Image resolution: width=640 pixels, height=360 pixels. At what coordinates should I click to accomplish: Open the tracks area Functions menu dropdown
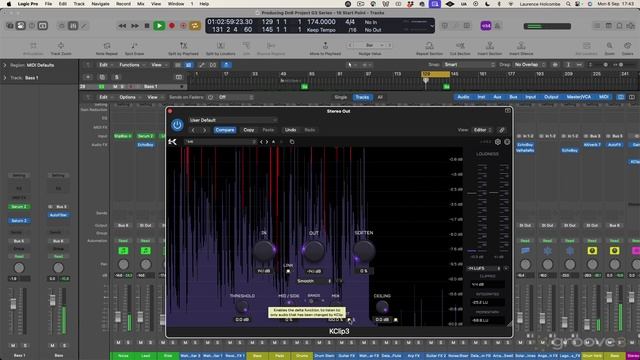(131, 65)
